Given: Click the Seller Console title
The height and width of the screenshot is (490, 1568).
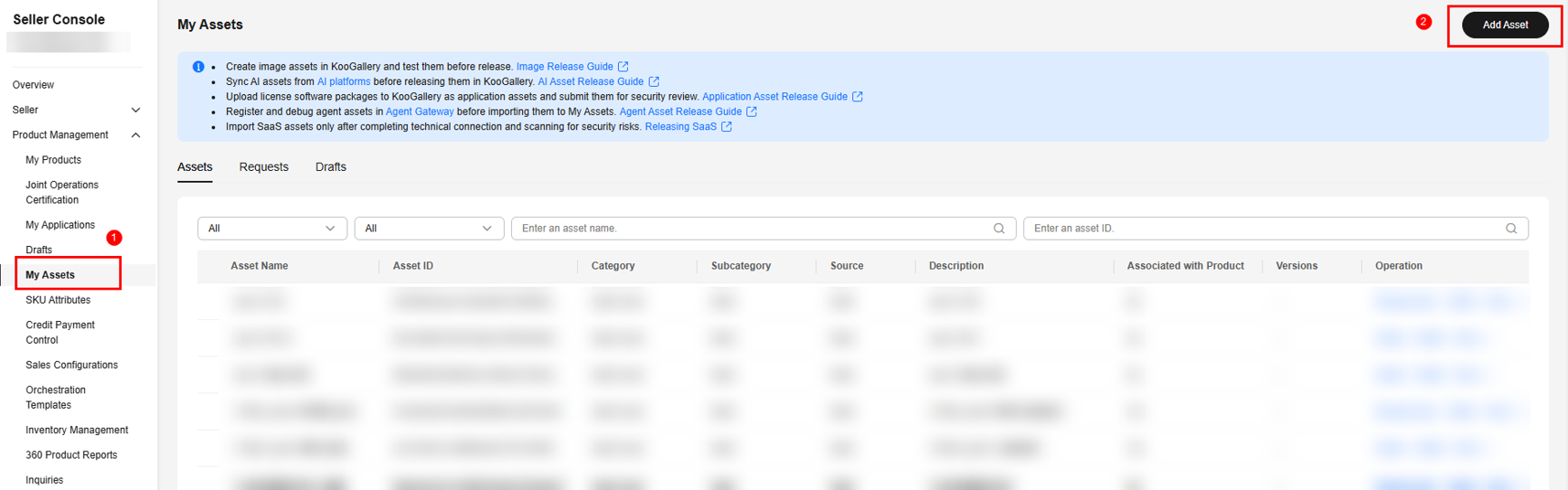Looking at the screenshot, I should 59,19.
